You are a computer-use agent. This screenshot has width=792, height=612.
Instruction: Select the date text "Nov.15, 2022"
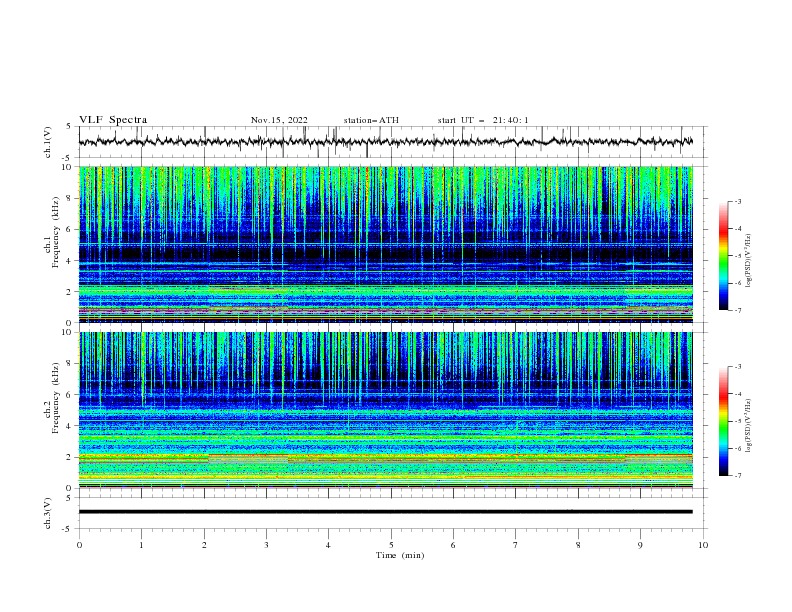(x=279, y=120)
